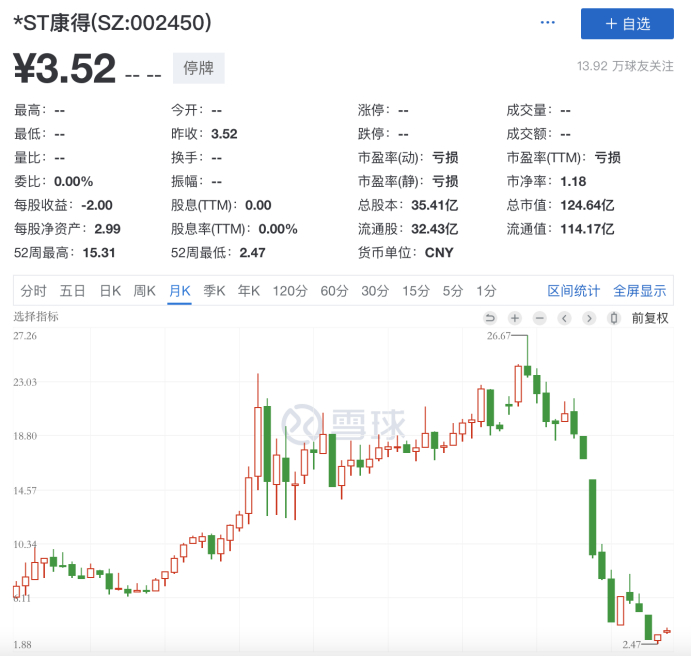The width and height of the screenshot is (692, 657).
Task: Switch to 1分 chart tab
Action: [486, 291]
